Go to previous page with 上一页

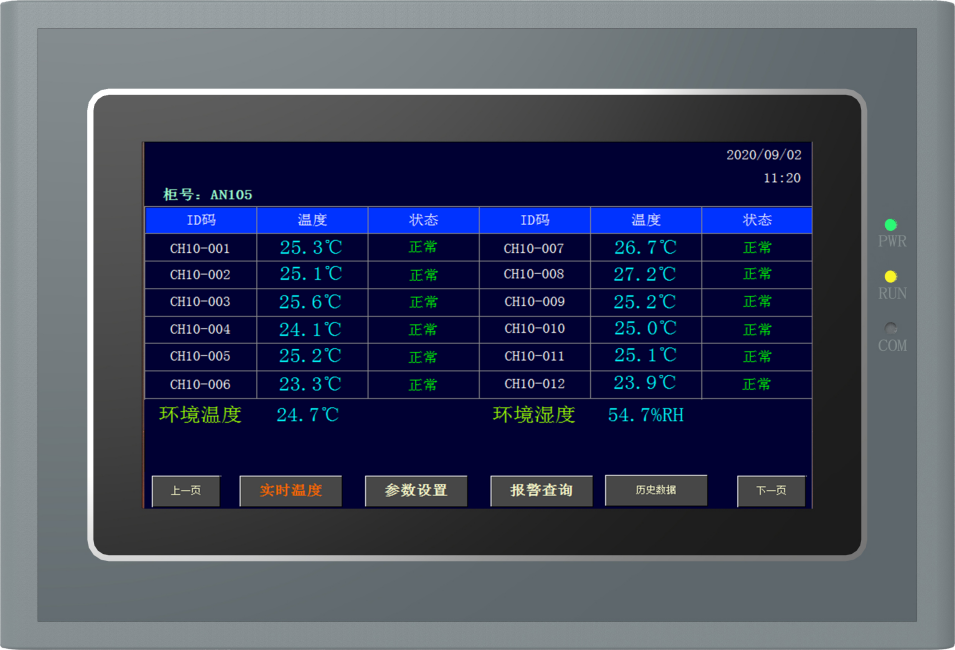185,491
